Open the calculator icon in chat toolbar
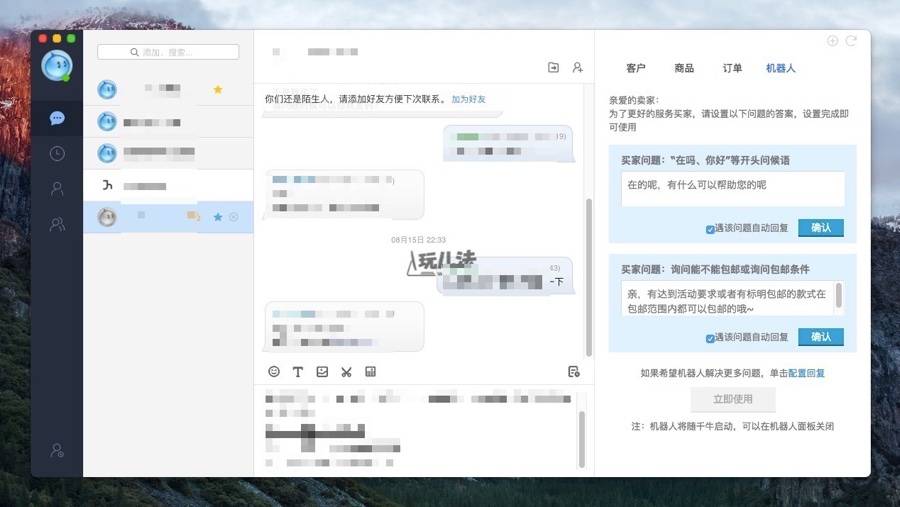Screen dimensions: 900x507 (370, 371)
